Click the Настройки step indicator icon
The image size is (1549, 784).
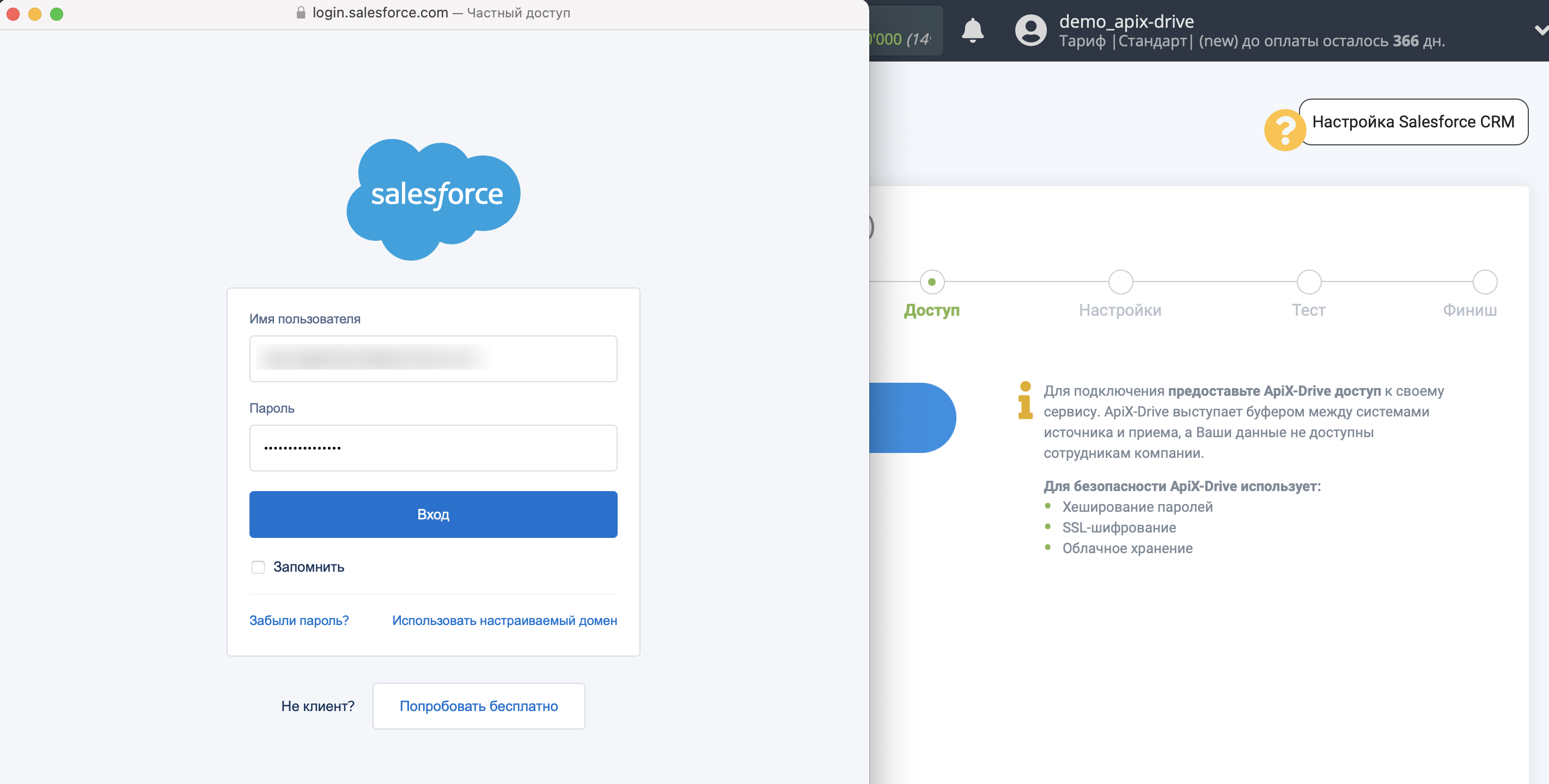point(1118,281)
